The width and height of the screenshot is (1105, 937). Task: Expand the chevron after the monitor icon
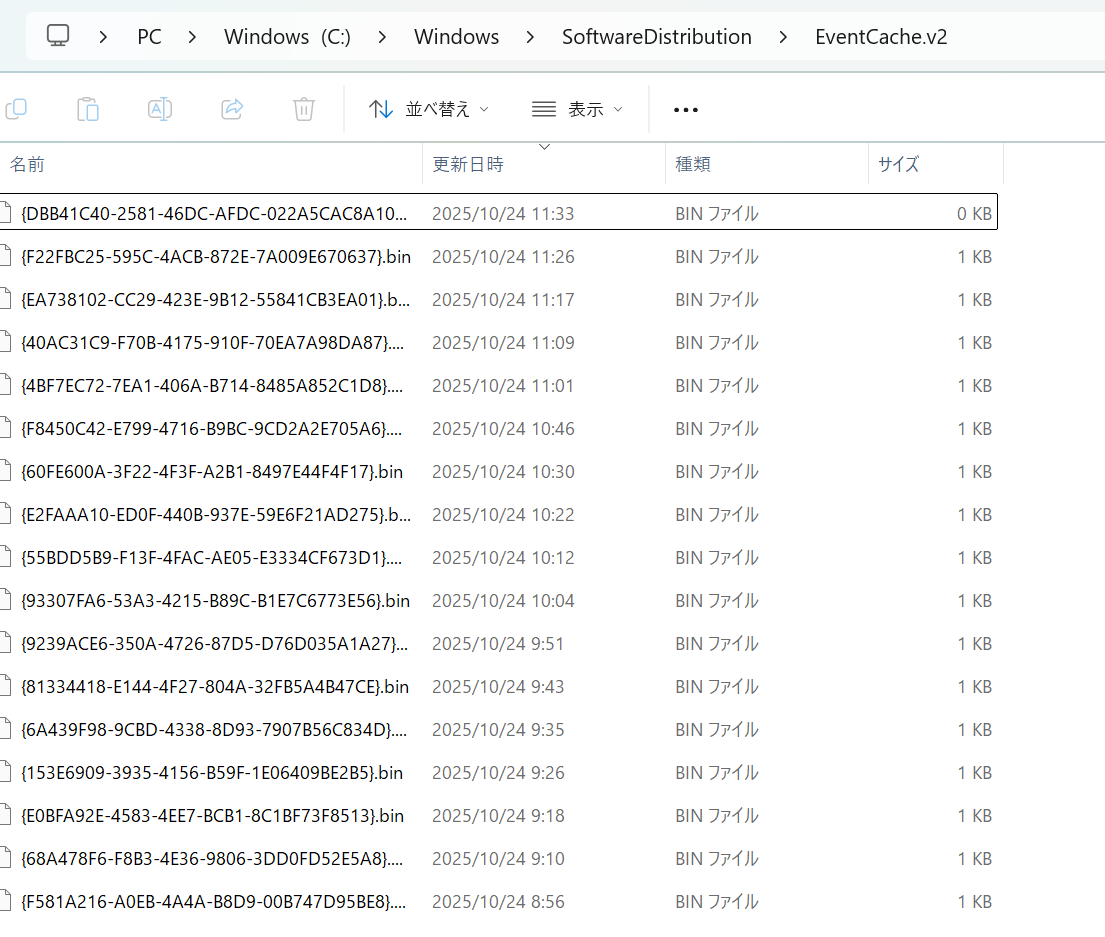pos(104,37)
